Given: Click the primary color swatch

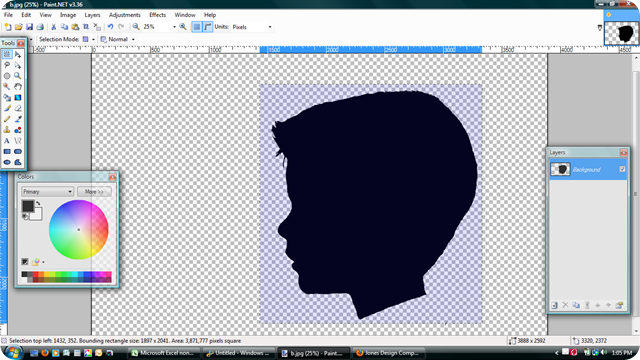Looking at the screenshot, I should pyautogui.click(x=28, y=206).
